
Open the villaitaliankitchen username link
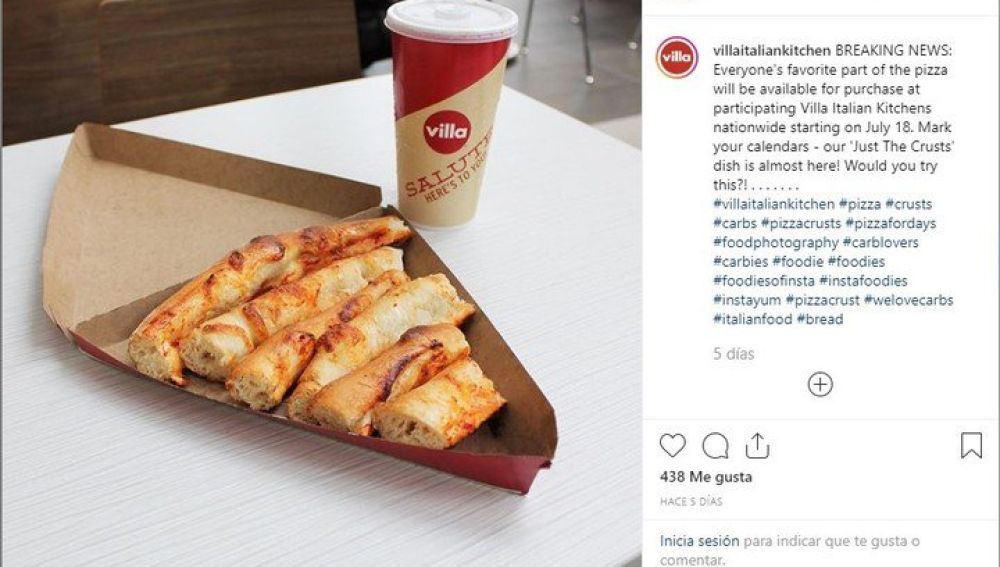(772, 50)
